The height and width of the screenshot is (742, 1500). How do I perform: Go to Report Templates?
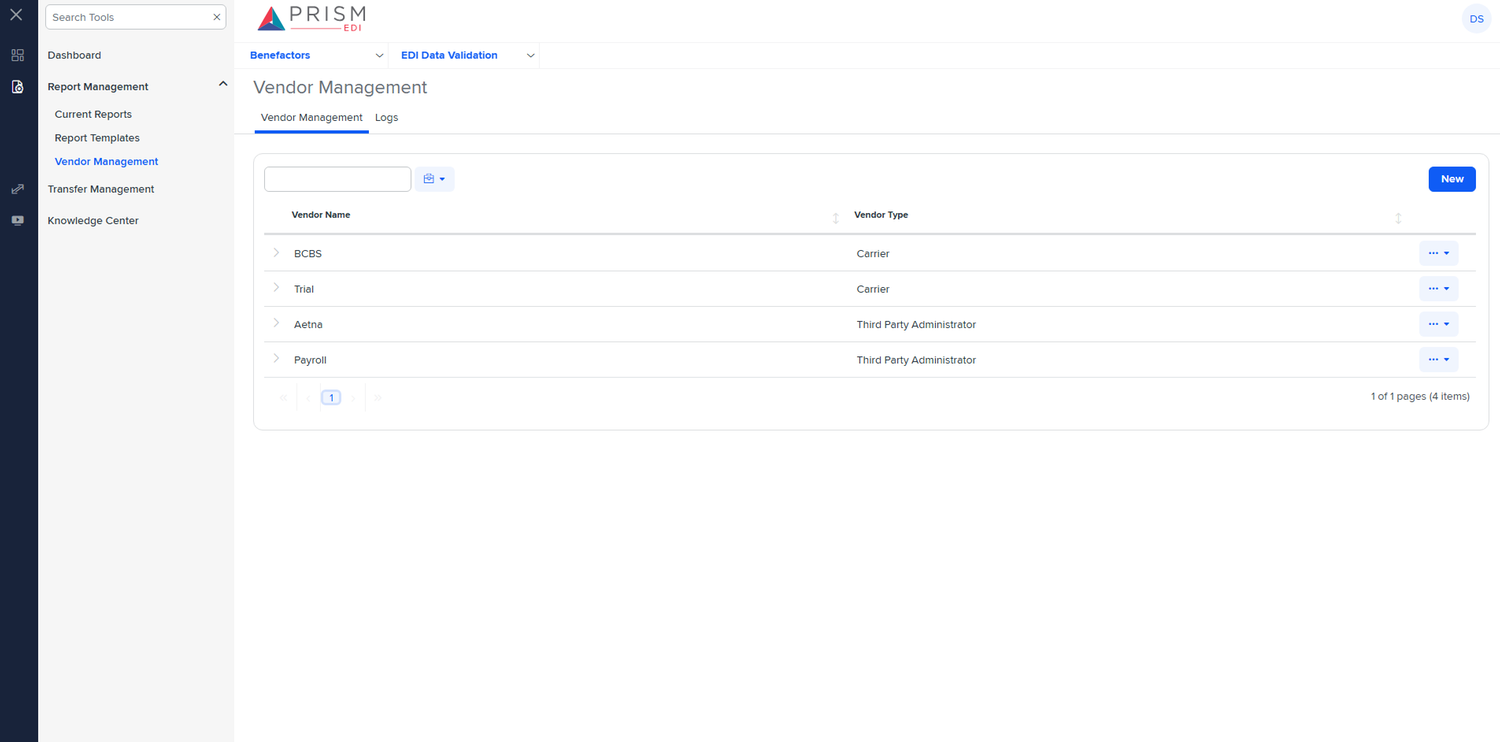[x=97, y=138]
